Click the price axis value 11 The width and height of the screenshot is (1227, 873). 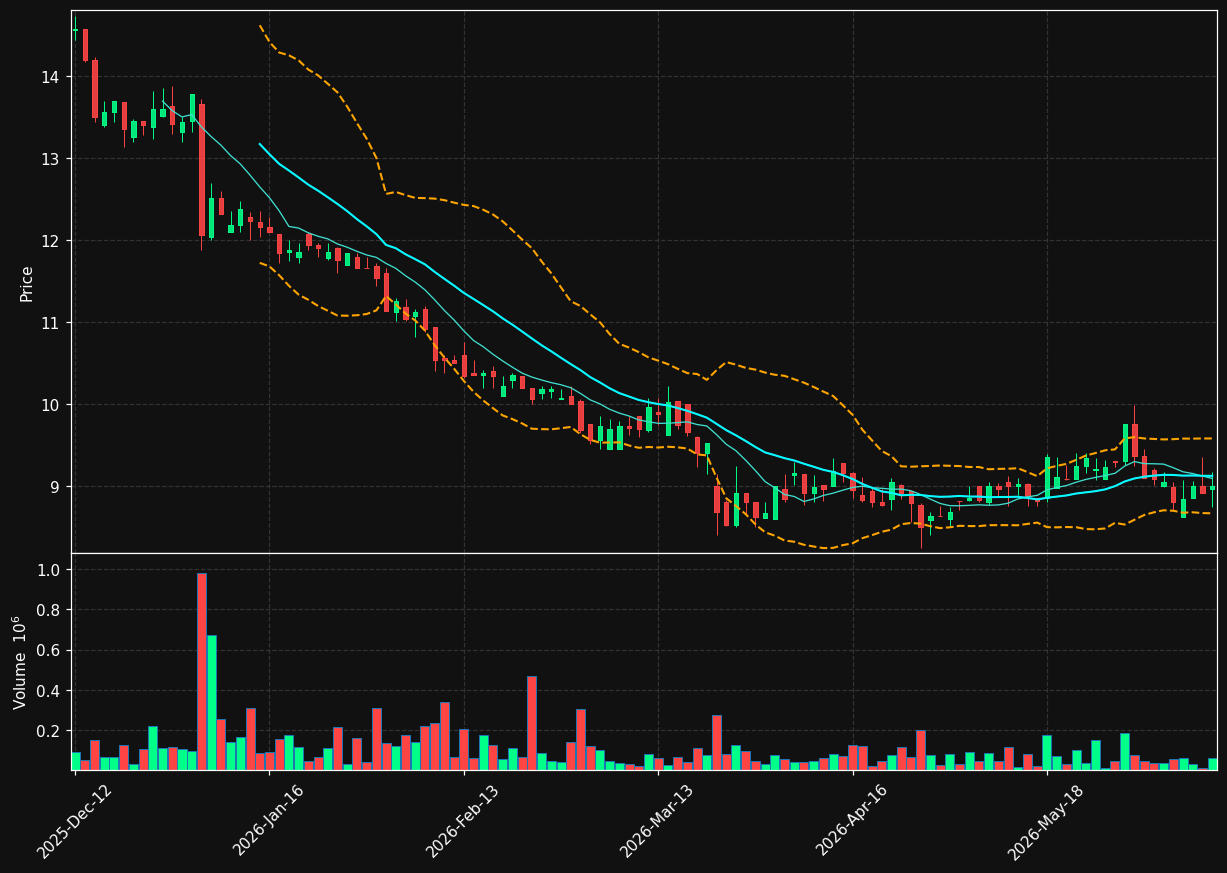pos(51,323)
